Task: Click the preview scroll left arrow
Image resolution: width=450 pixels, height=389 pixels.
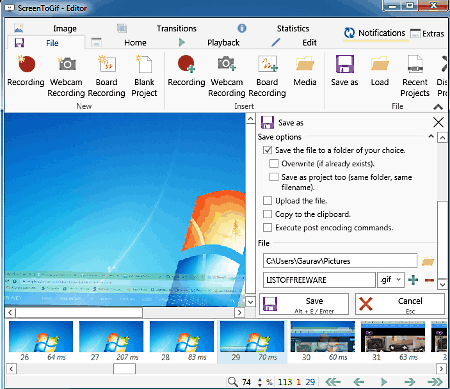Action: coord(10,313)
